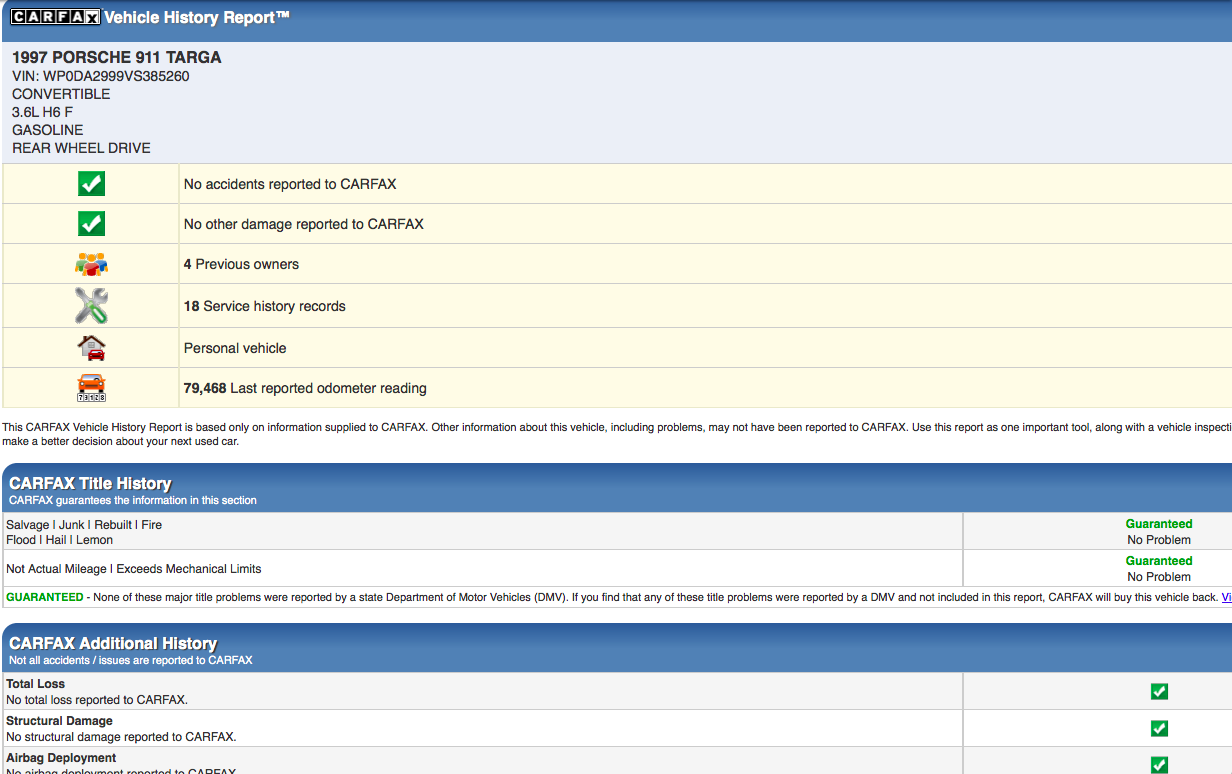The height and width of the screenshot is (774, 1232).
Task: Click 'Salvage | Junk | Rebuilt | Fire' text
Action: coord(84,525)
